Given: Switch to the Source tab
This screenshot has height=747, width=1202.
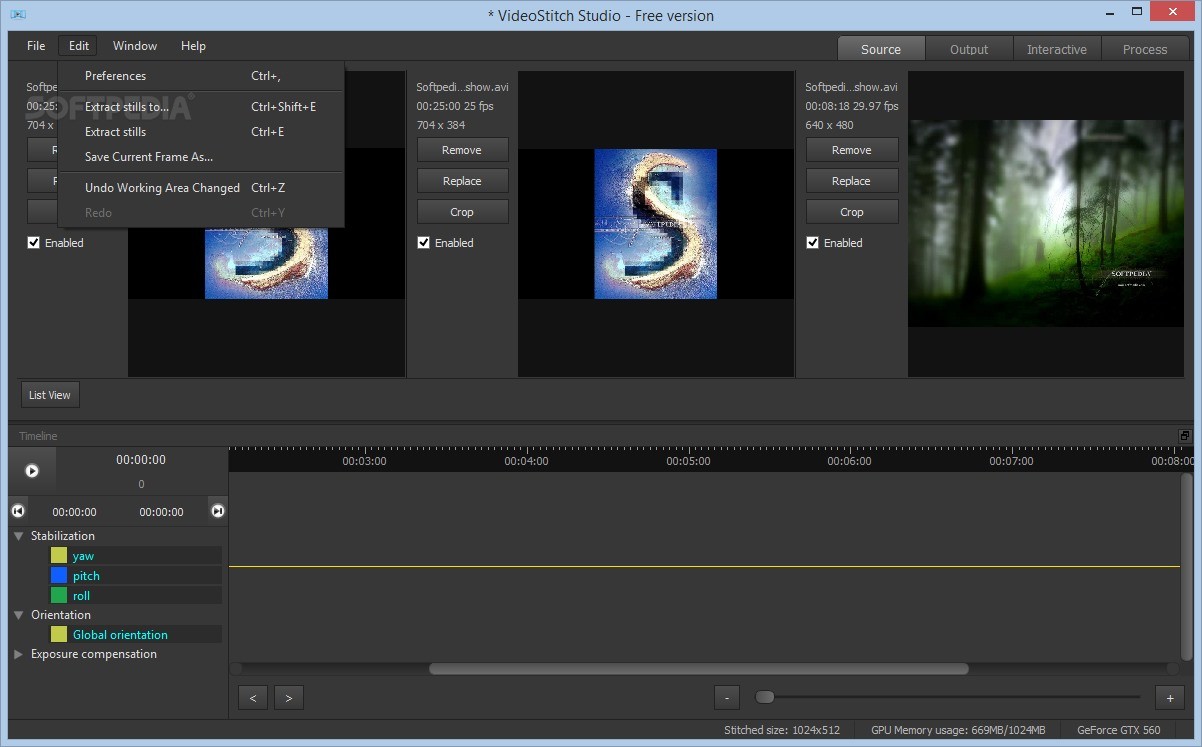Looking at the screenshot, I should [x=881, y=49].
